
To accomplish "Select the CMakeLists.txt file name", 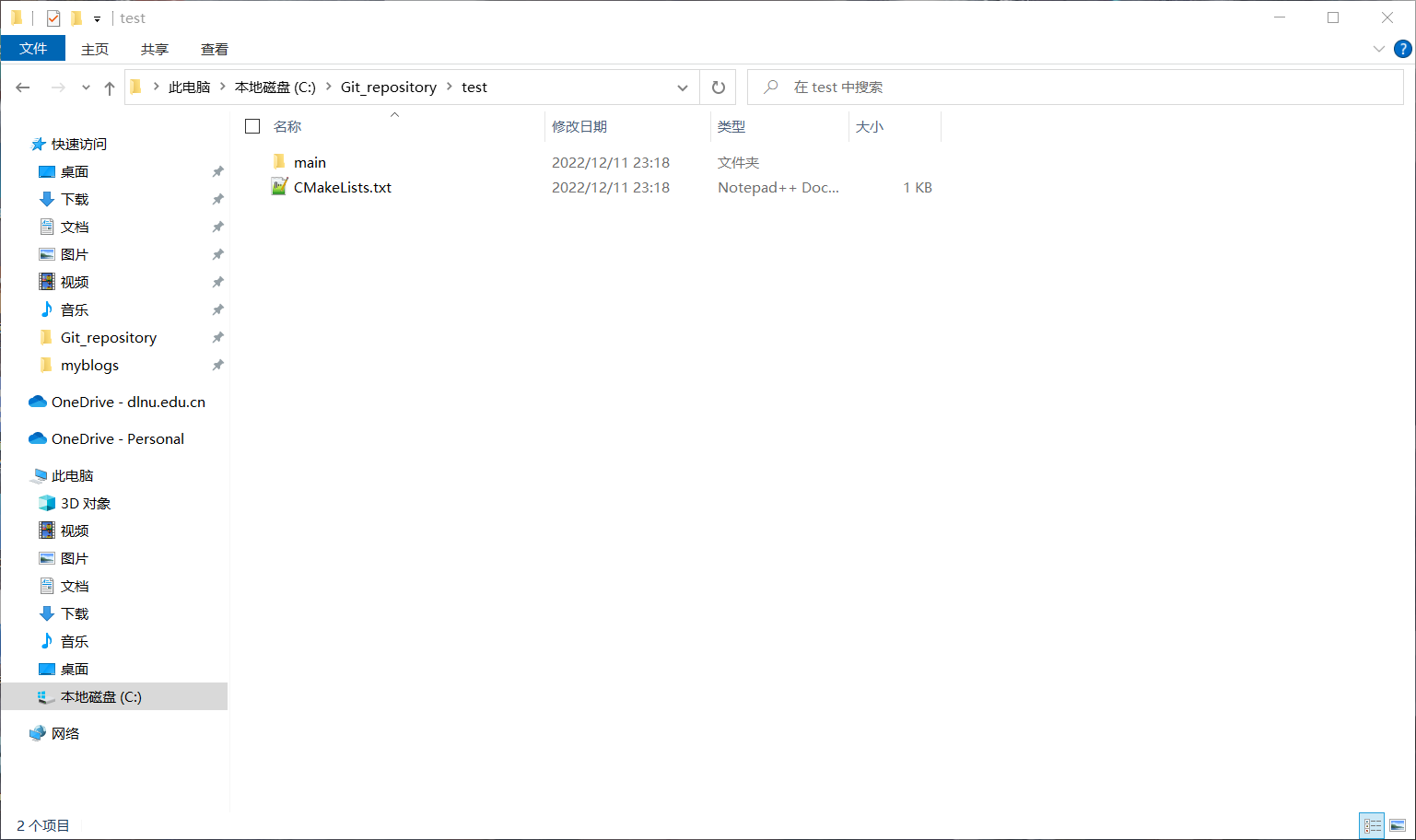I will [343, 188].
